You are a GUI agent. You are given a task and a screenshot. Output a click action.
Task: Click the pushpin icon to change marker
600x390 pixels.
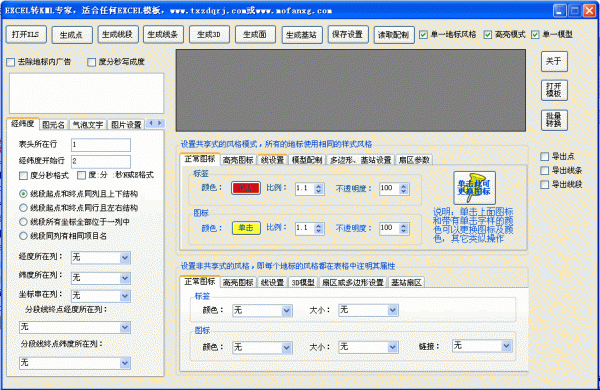[x=474, y=188]
